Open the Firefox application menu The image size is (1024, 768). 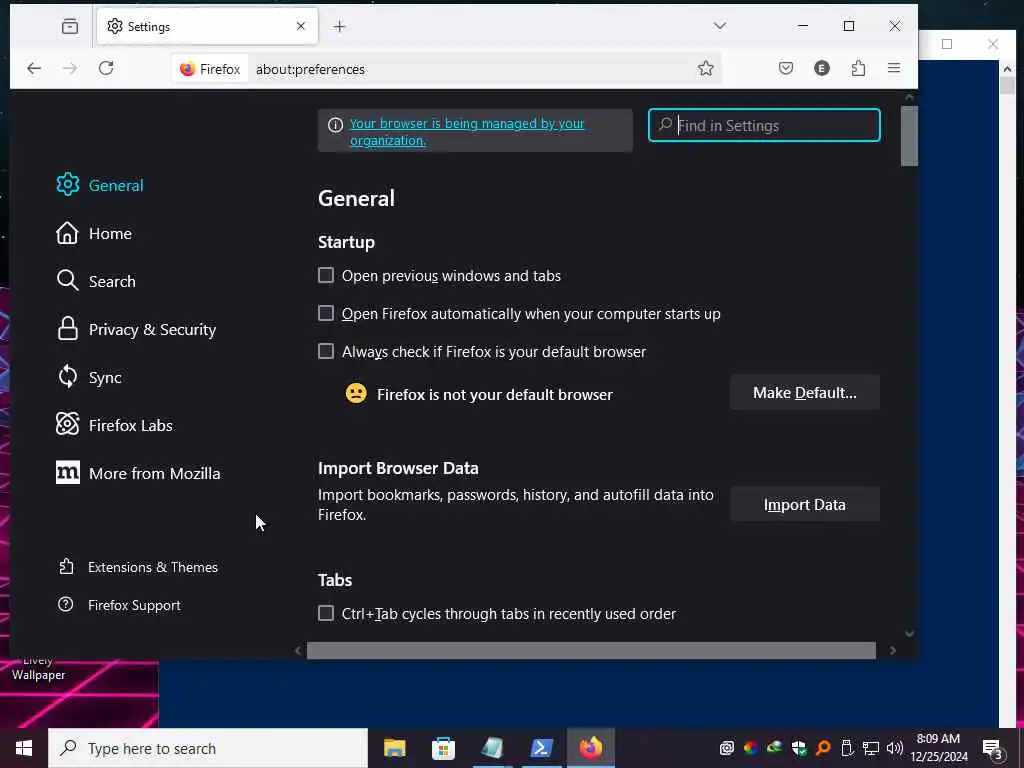[x=894, y=68]
